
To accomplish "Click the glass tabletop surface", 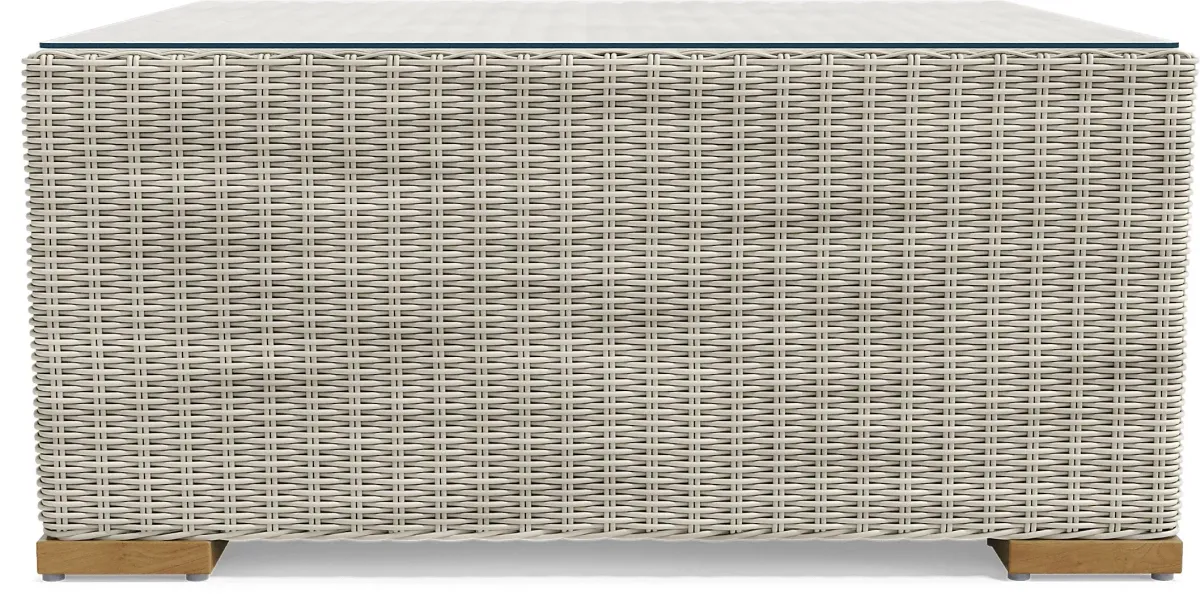I will pyautogui.click(x=600, y=20).
